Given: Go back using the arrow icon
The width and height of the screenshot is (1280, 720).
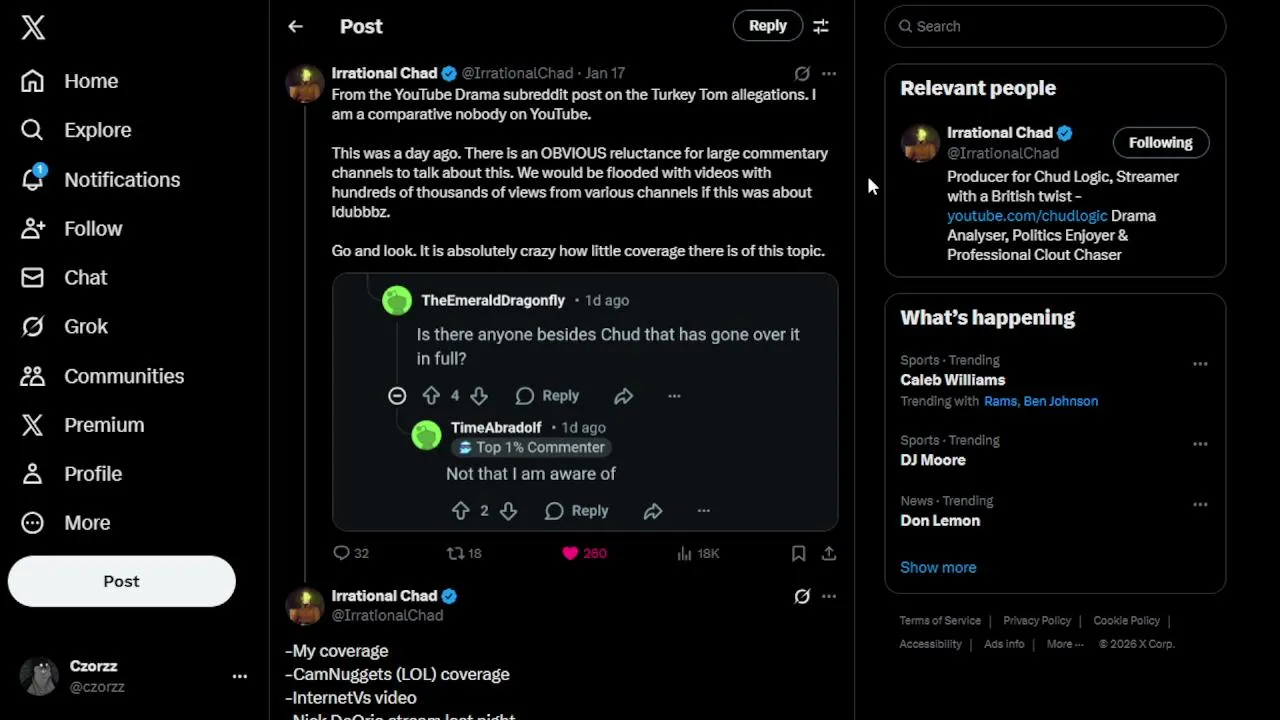Looking at the screenshot, I should point(295,27).
